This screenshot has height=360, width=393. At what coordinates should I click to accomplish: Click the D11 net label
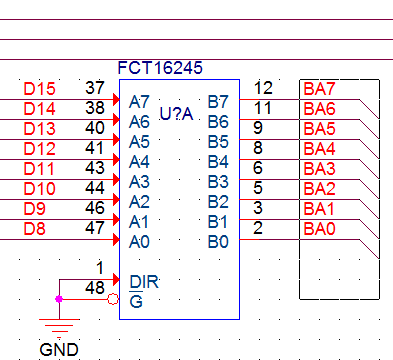39,169
